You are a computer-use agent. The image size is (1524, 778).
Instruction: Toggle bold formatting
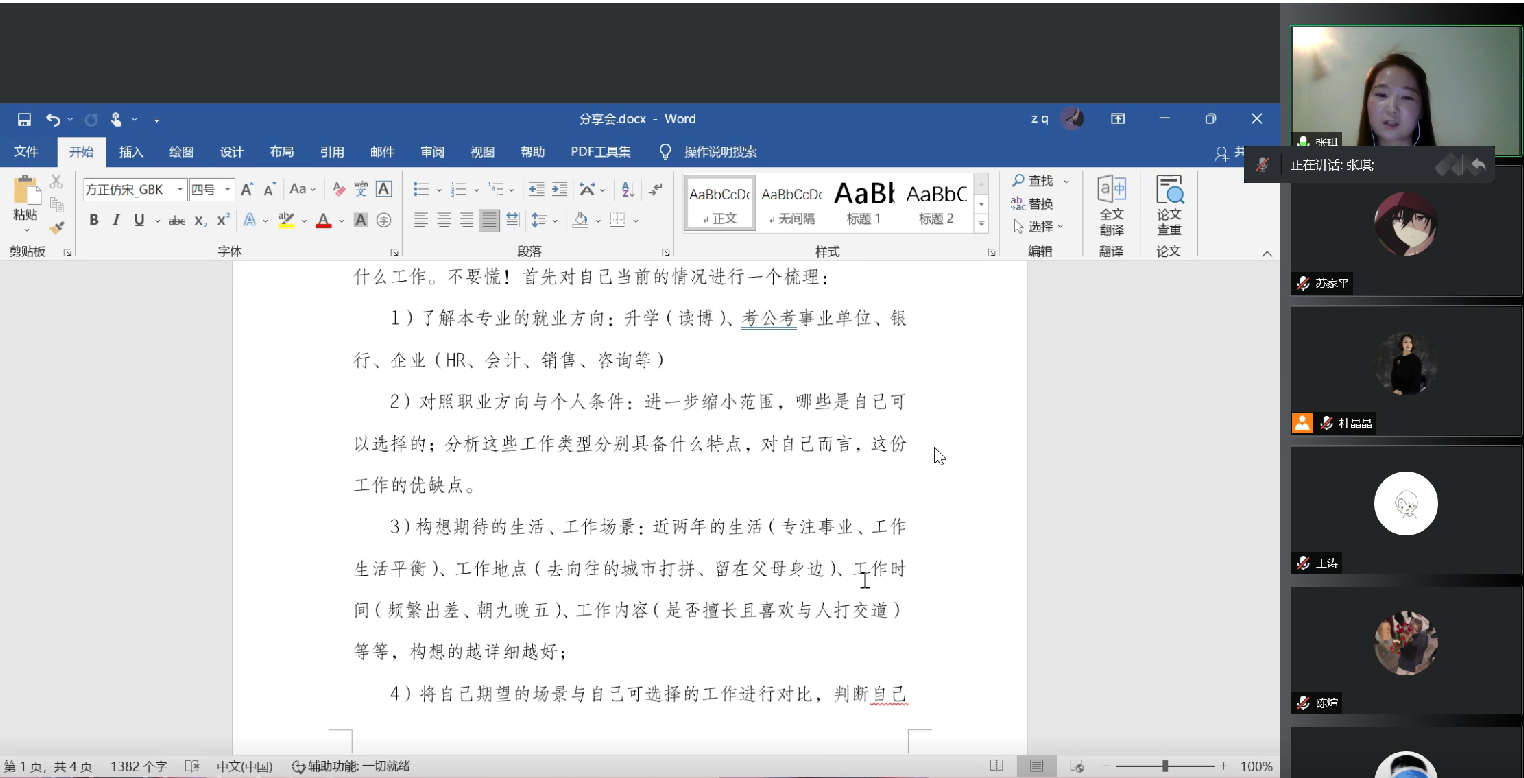click(94, 220)
